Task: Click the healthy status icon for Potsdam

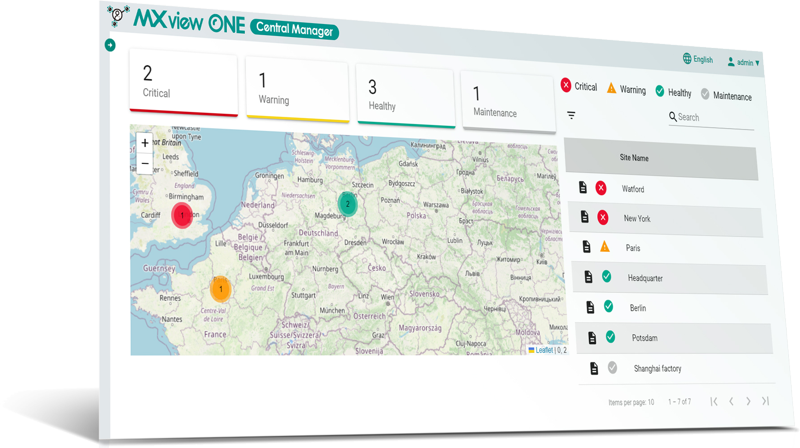Action: pos(611,337)
